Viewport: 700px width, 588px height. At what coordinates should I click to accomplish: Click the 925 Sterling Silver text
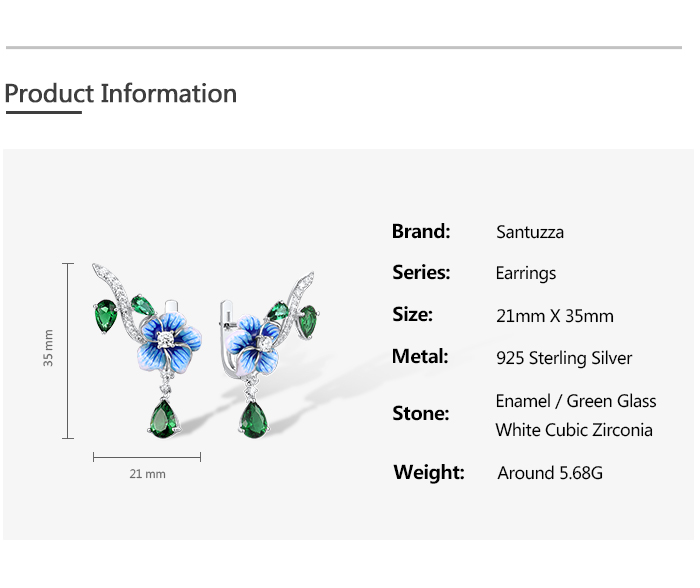point(564,358)
